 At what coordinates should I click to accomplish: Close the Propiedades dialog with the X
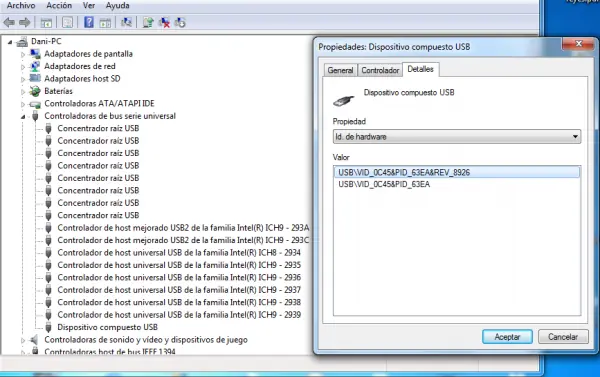579,44
